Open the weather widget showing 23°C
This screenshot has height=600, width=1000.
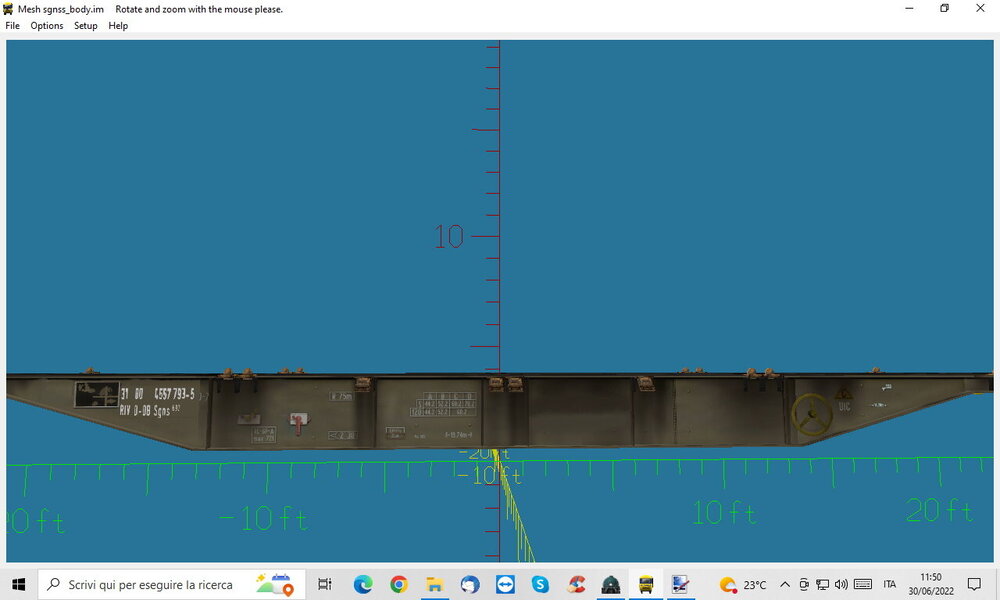click(x=742, y=584)
